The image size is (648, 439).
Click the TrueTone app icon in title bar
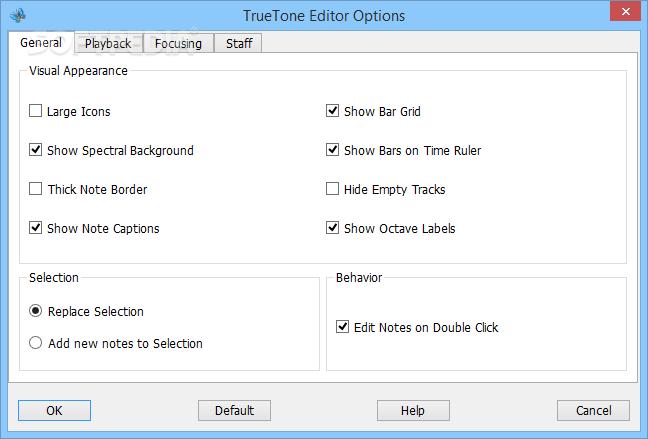coord(19,16)
